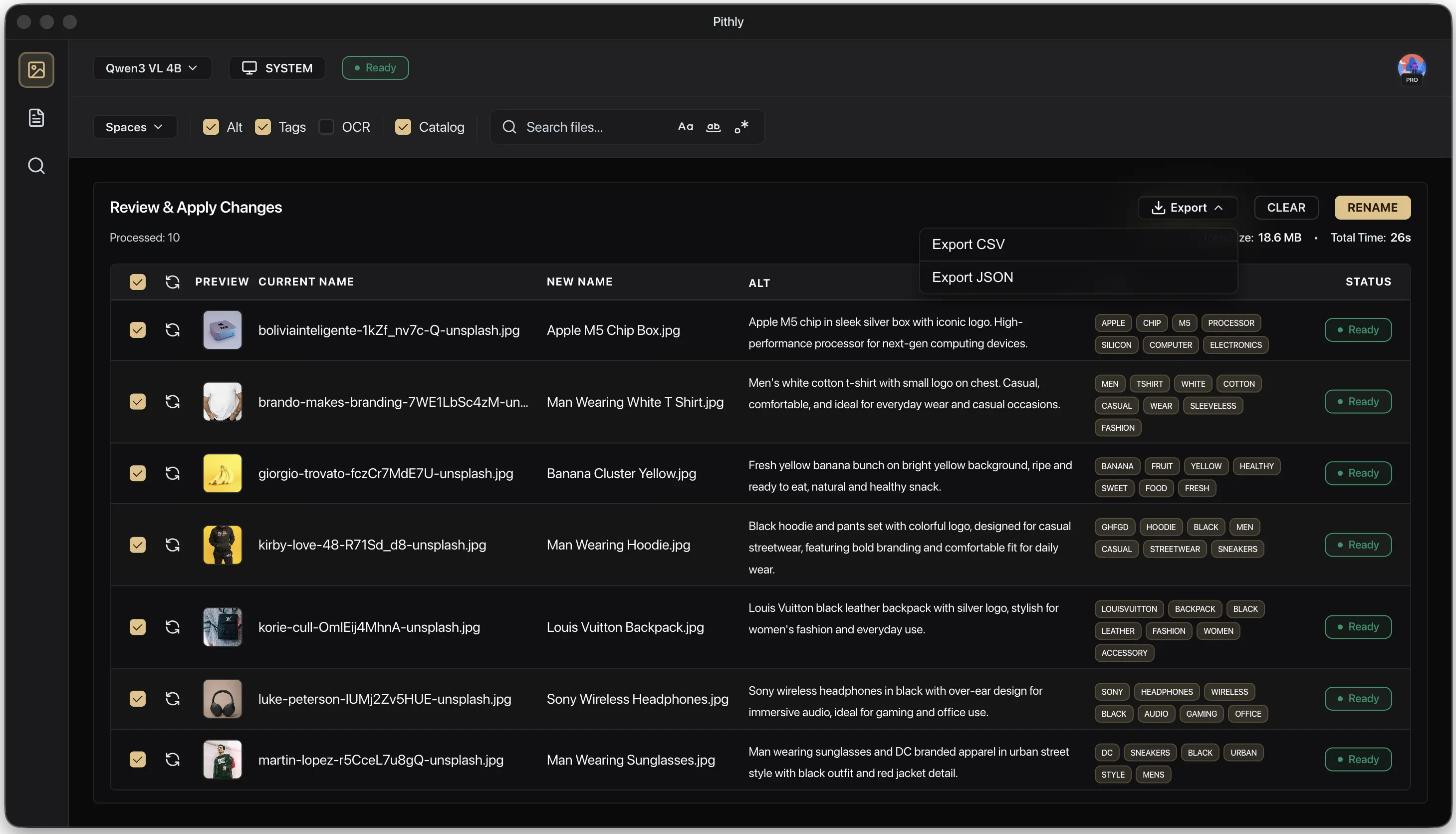Enable case-sensitive search with the Aa icon

[686, 127]
